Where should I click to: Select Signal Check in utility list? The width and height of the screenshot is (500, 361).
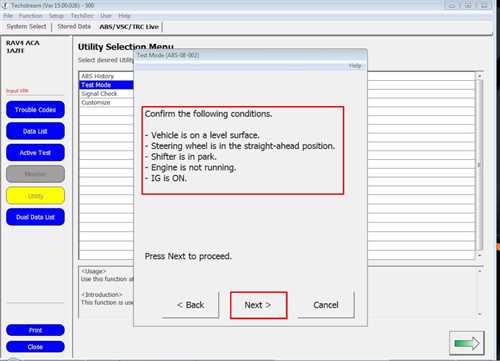click(x=107, y=94)
